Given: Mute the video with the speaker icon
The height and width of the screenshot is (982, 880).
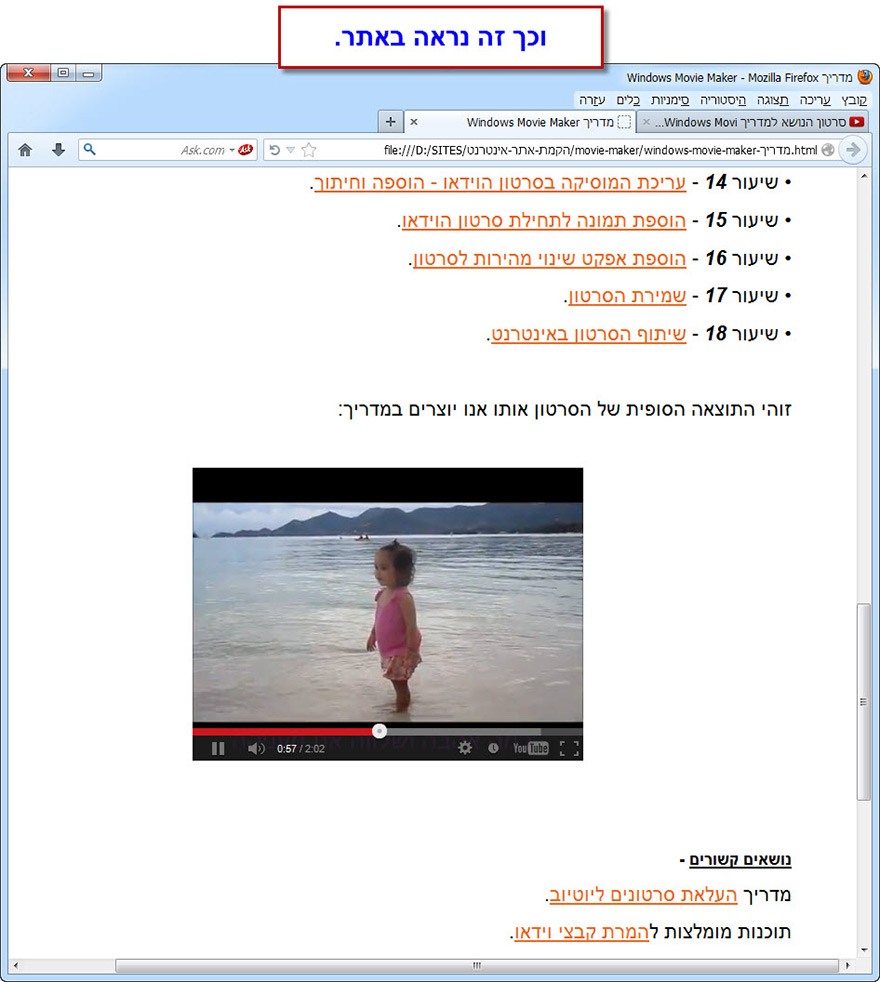Looking at the screenshot, I should click(x=256, y=748).
